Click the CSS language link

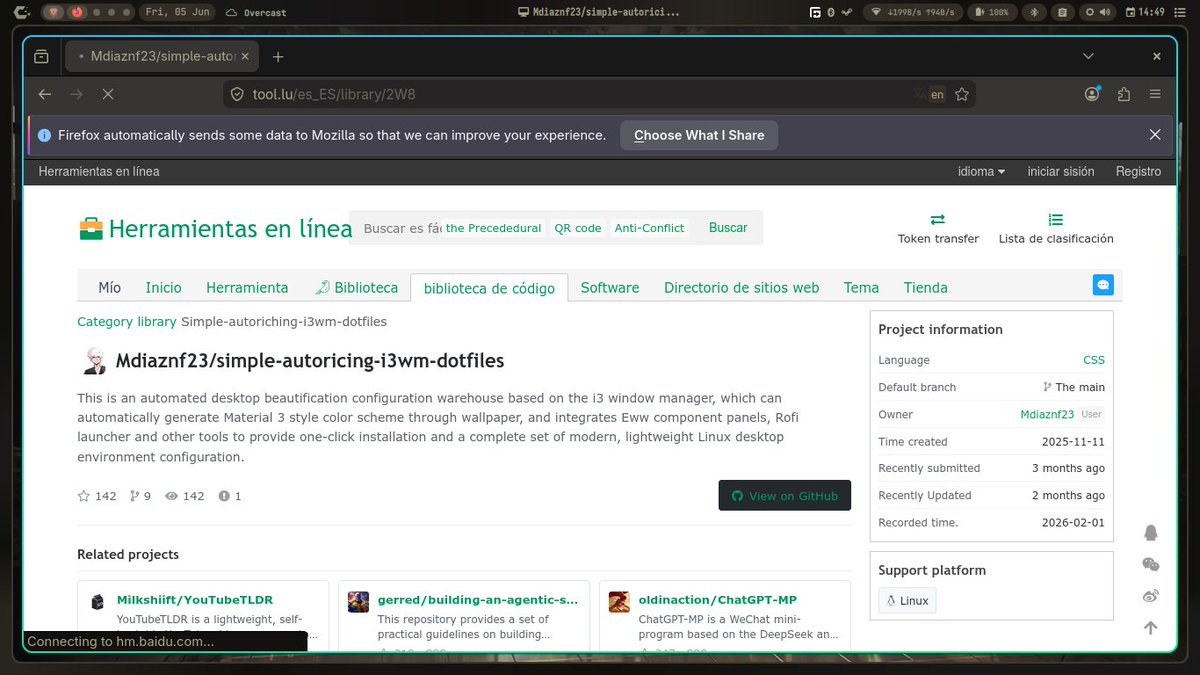[x=1094, y=360]
